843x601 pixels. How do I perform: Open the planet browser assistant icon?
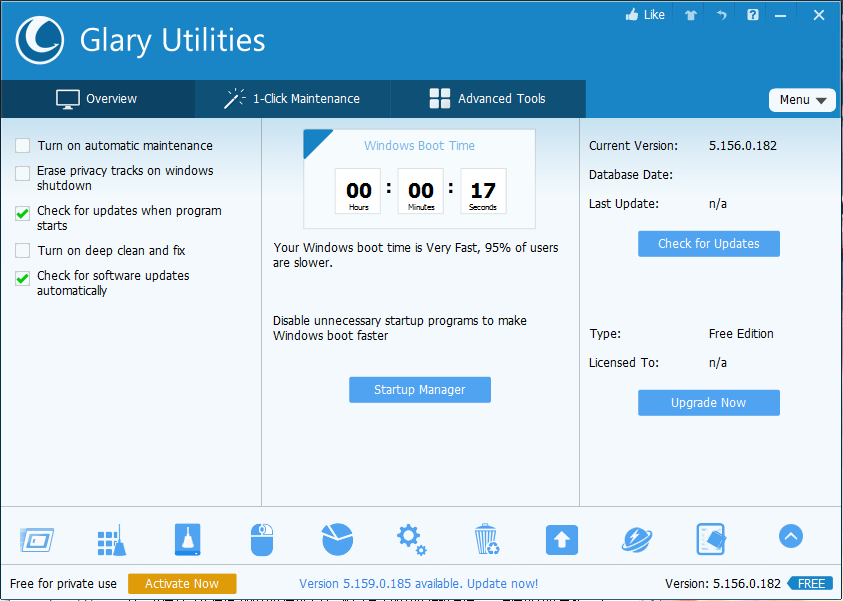636,540
